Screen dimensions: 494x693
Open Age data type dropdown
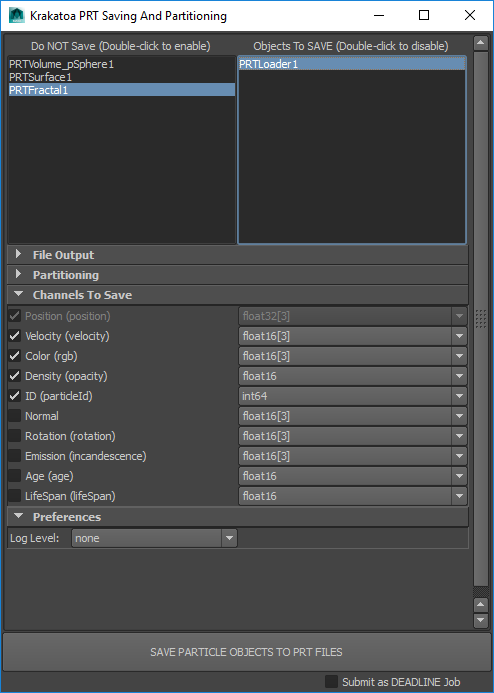coord(353,476)
